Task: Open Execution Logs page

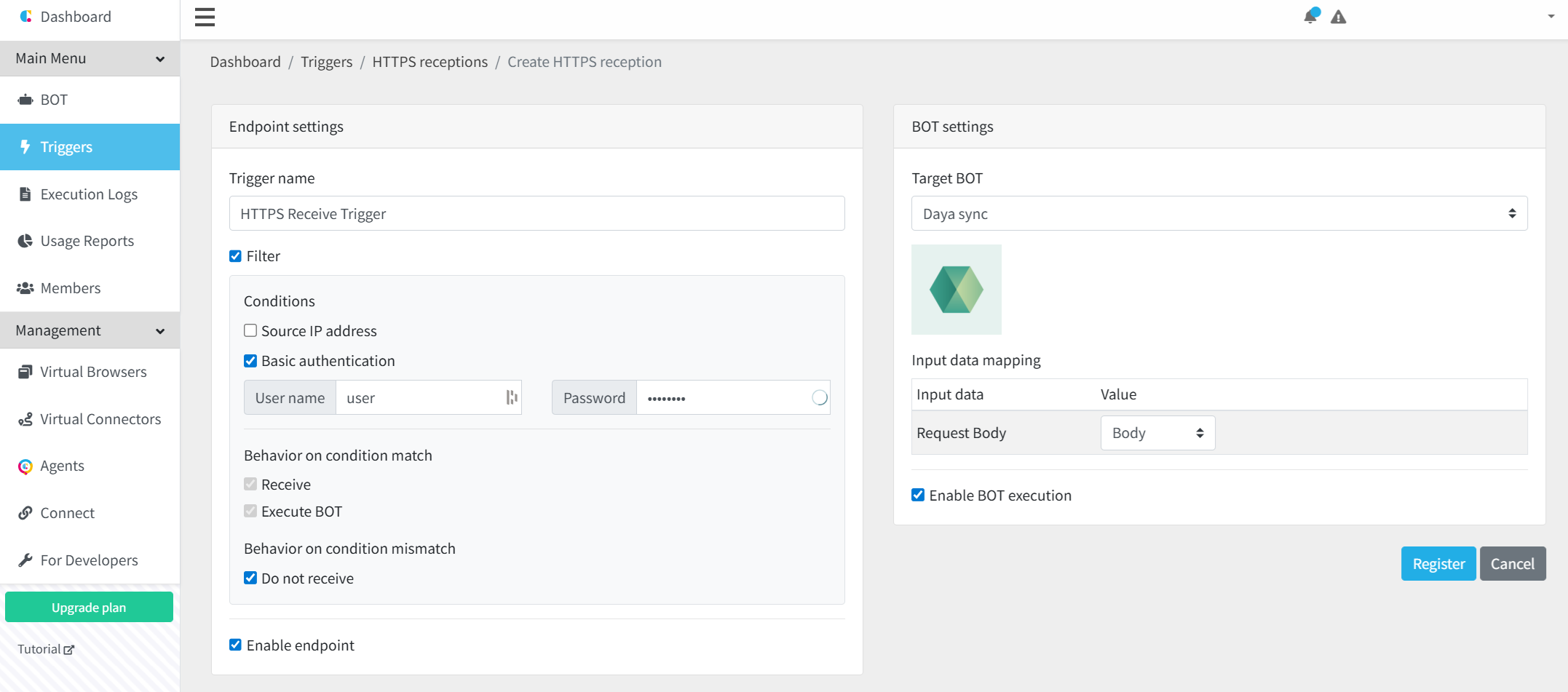Action: 90,194
